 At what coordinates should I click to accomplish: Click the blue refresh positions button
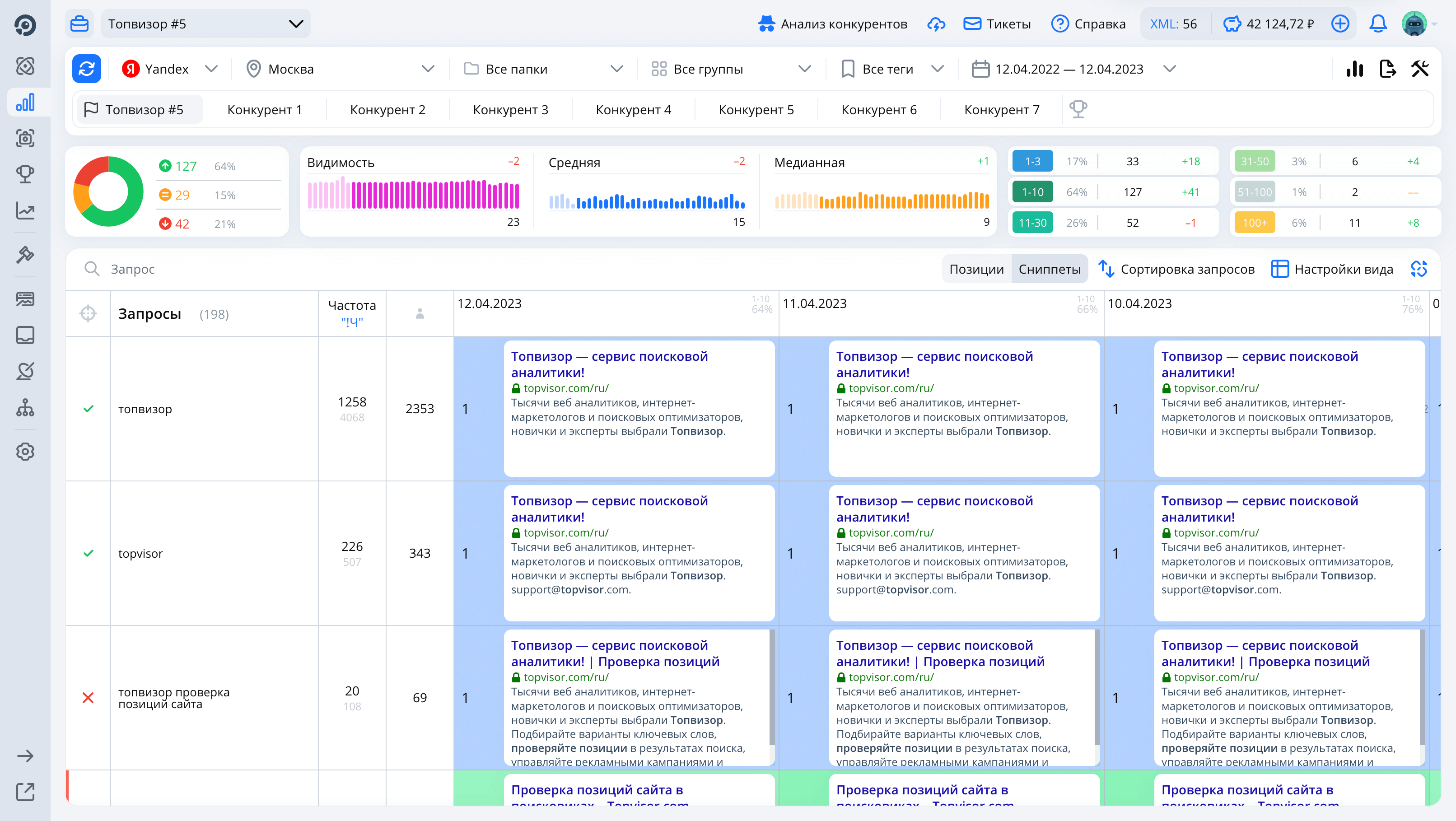pos(86,69)
